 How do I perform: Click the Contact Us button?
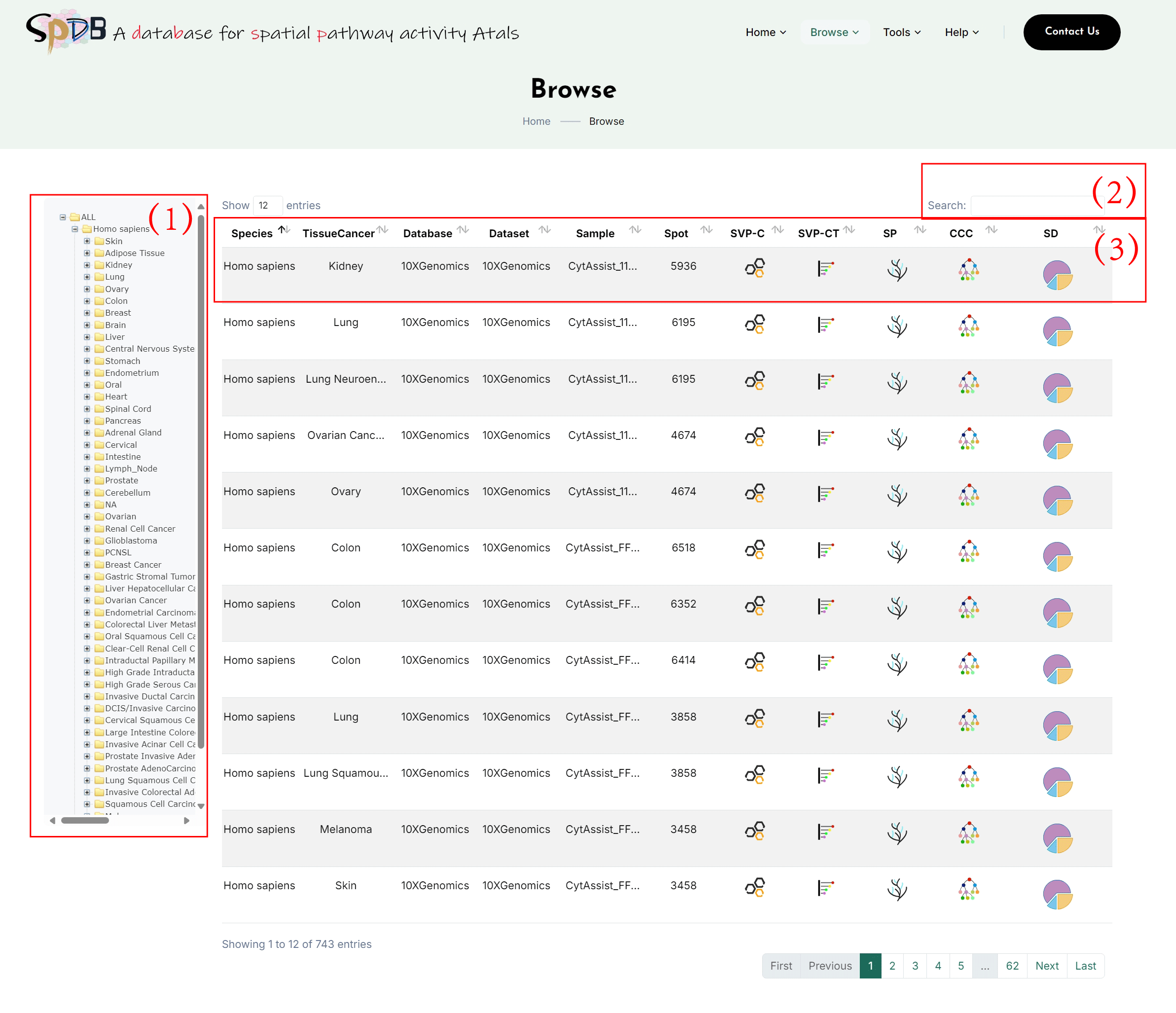(x=1071, y=32)
